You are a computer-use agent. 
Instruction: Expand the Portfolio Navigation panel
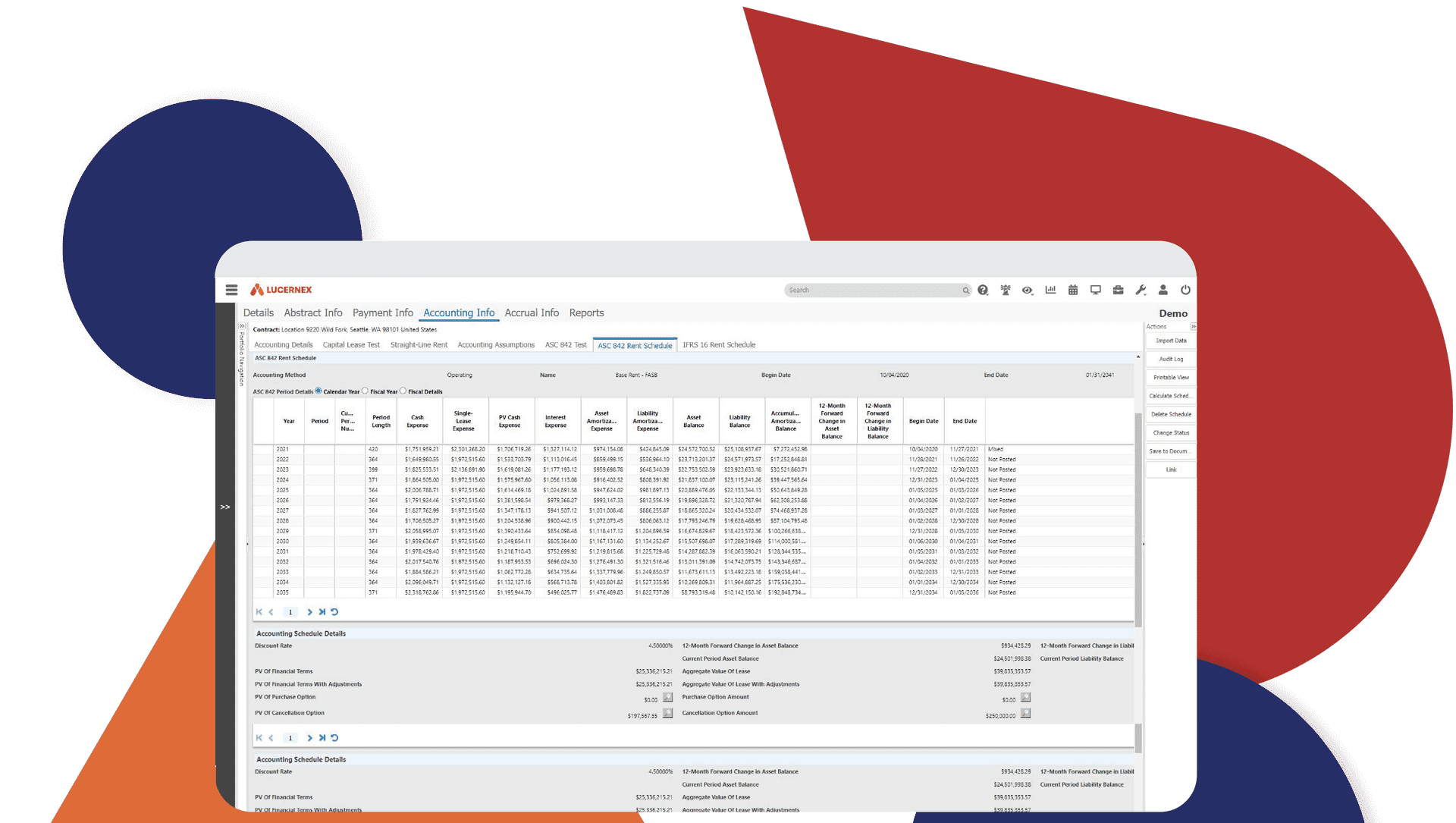click(x=242, y=327)
